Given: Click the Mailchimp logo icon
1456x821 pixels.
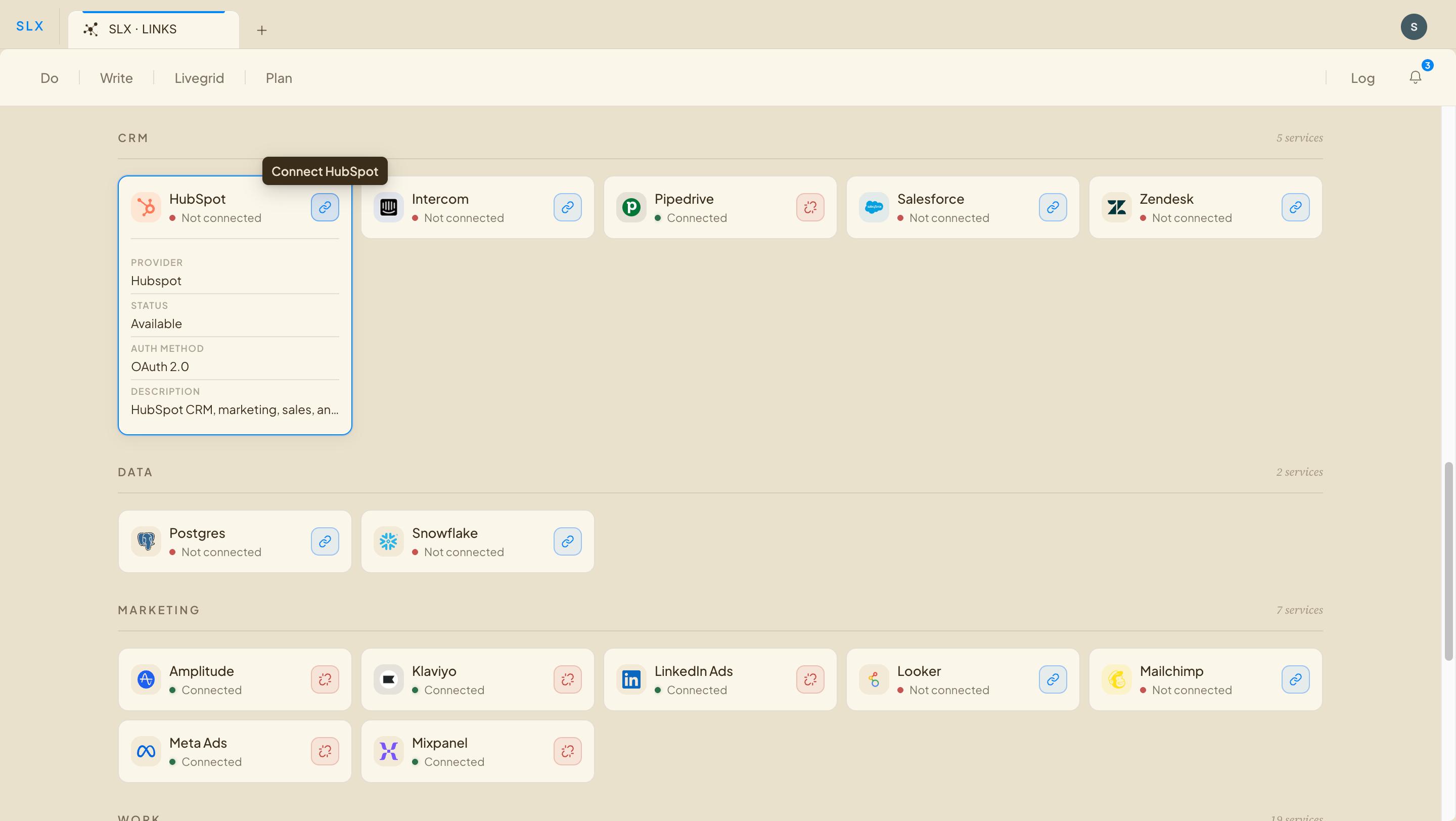Looking at the screenshot, I should (x=1116, y=679).
